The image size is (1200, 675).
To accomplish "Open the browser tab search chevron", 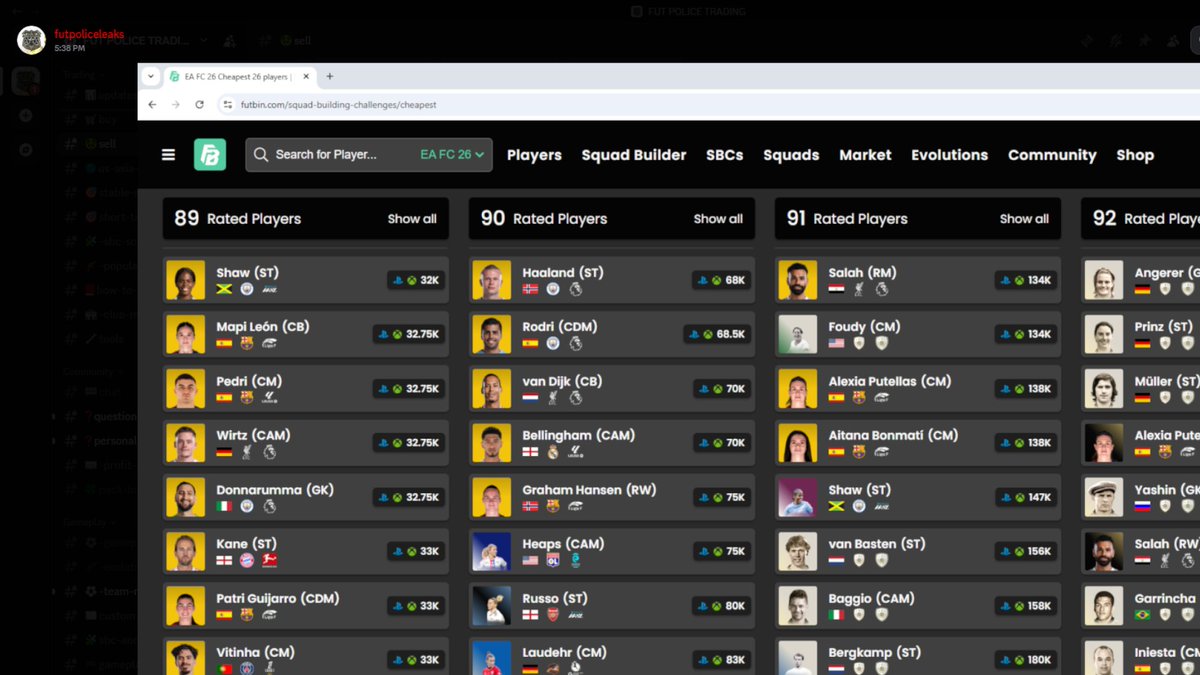I will point(150,76).
